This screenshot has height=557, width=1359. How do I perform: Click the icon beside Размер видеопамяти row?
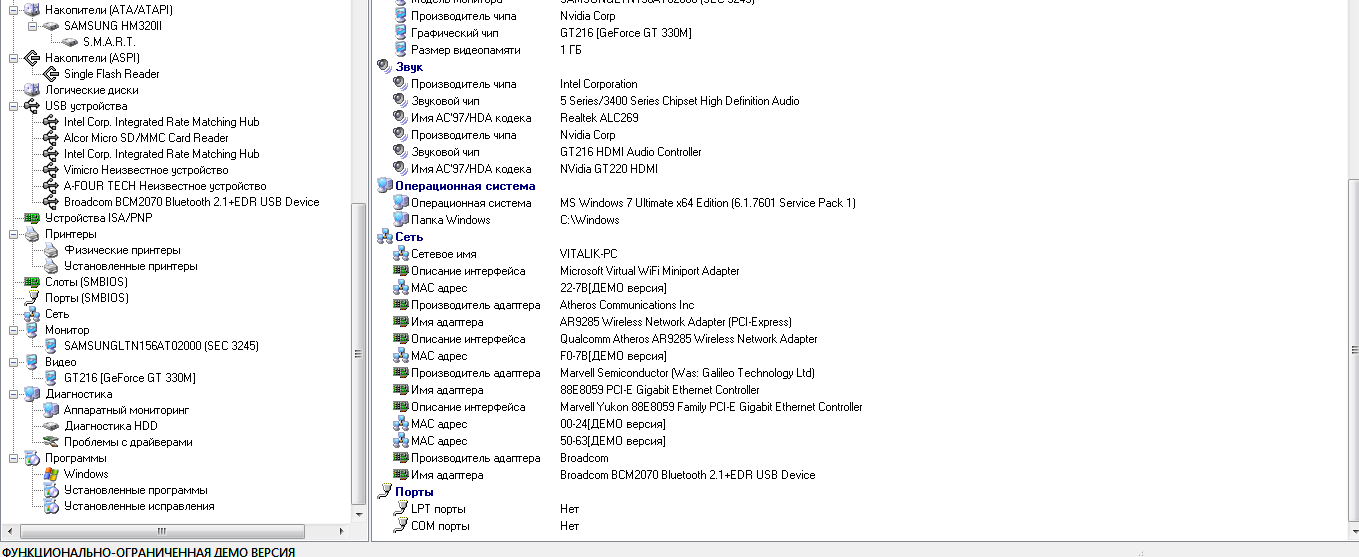pos(400,50)
